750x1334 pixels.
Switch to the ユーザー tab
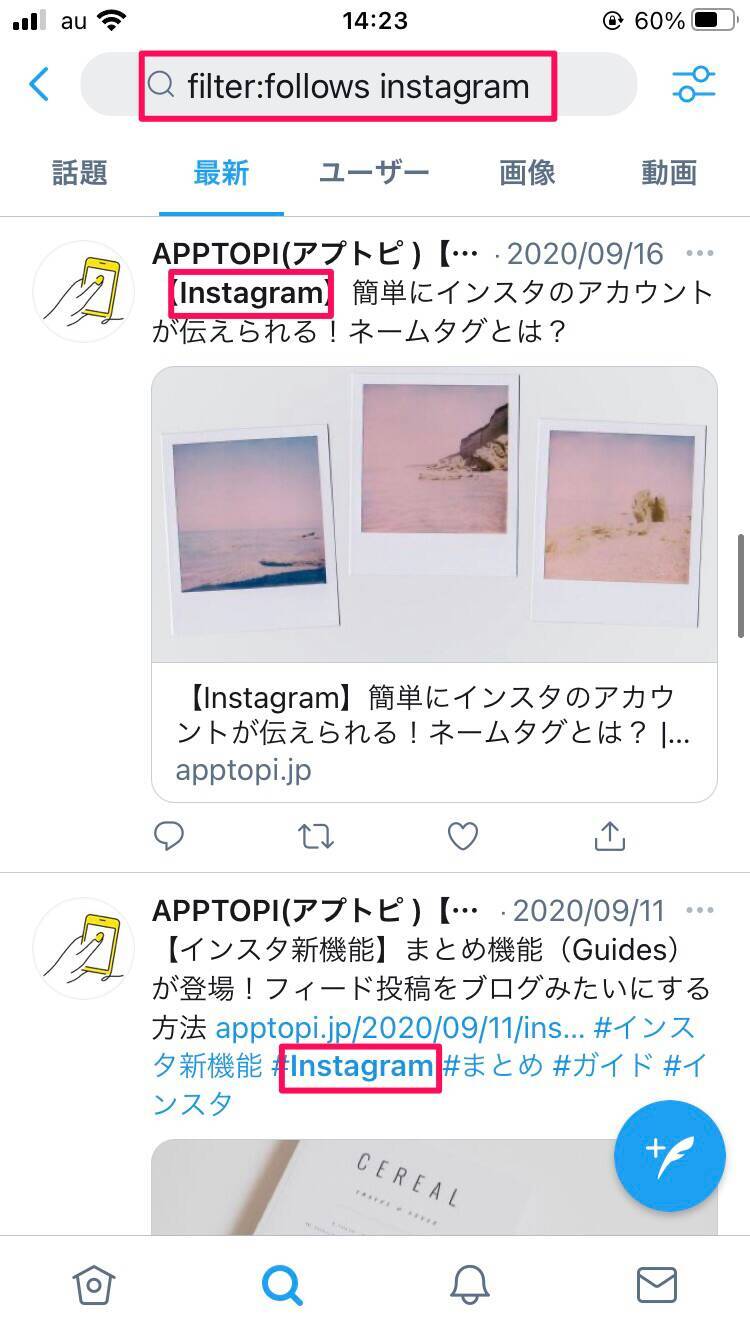point(374,172)
